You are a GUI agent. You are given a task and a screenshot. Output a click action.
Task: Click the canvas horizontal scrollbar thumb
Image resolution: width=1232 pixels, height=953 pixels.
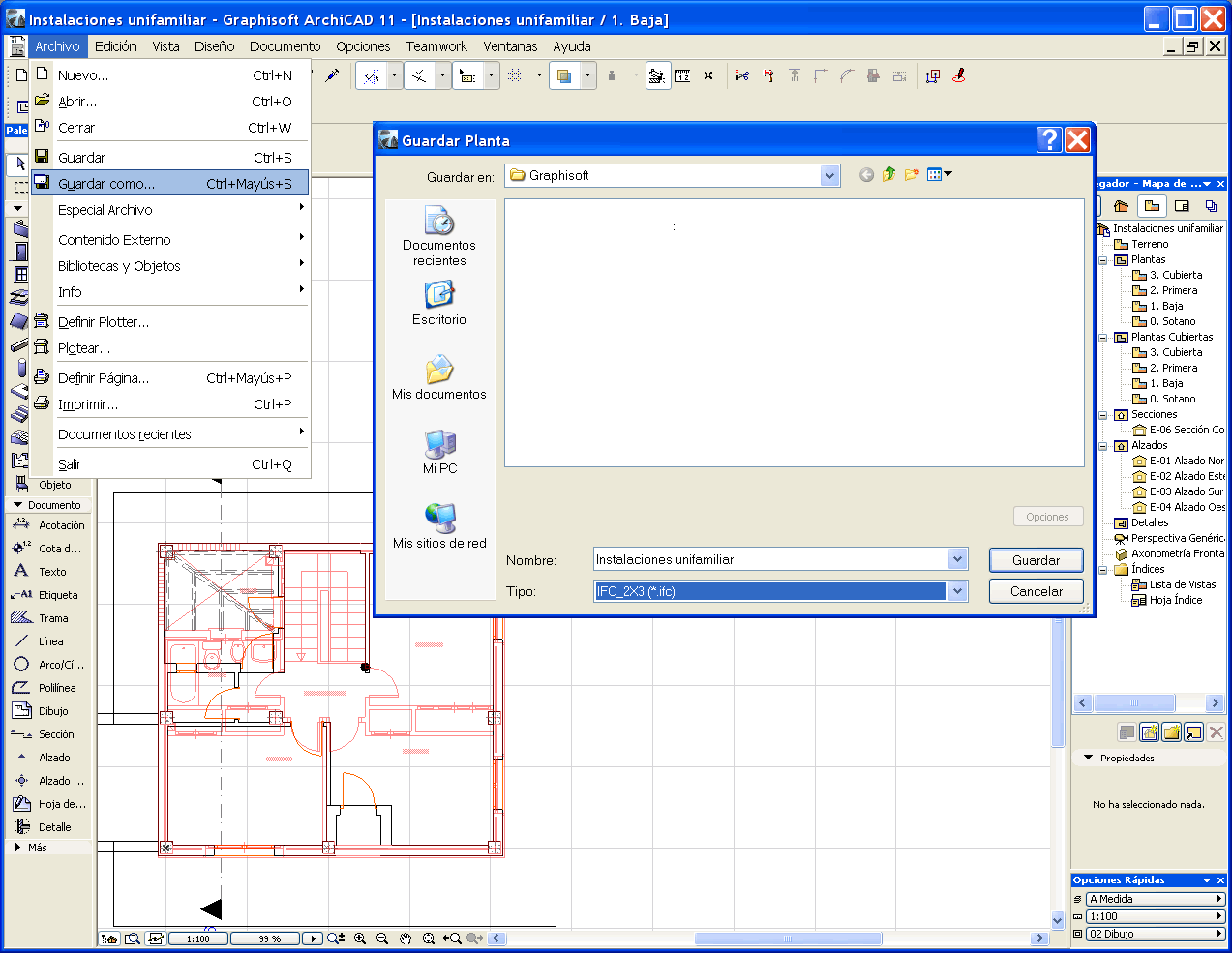coord(788,938)
